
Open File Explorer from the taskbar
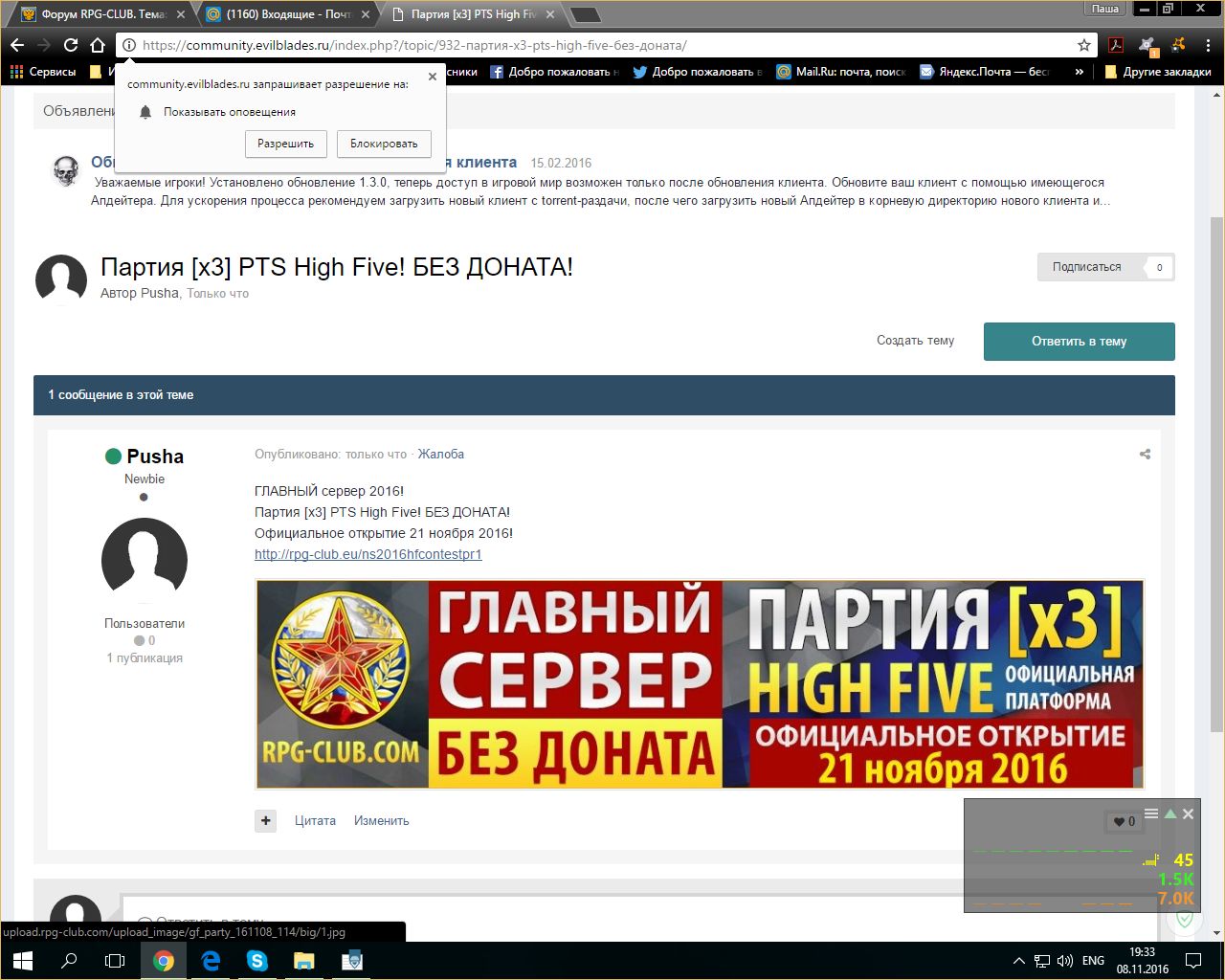click(x=303, y=961)
